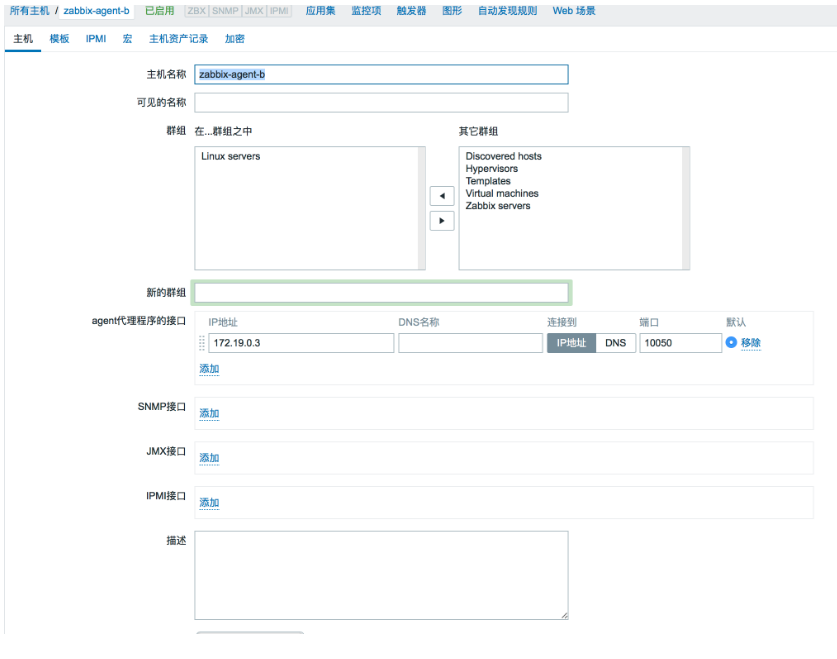Click the SNMP availability badge
This screenshot has width=837, height=659.
pyautogui.click(x=225, y=11)
